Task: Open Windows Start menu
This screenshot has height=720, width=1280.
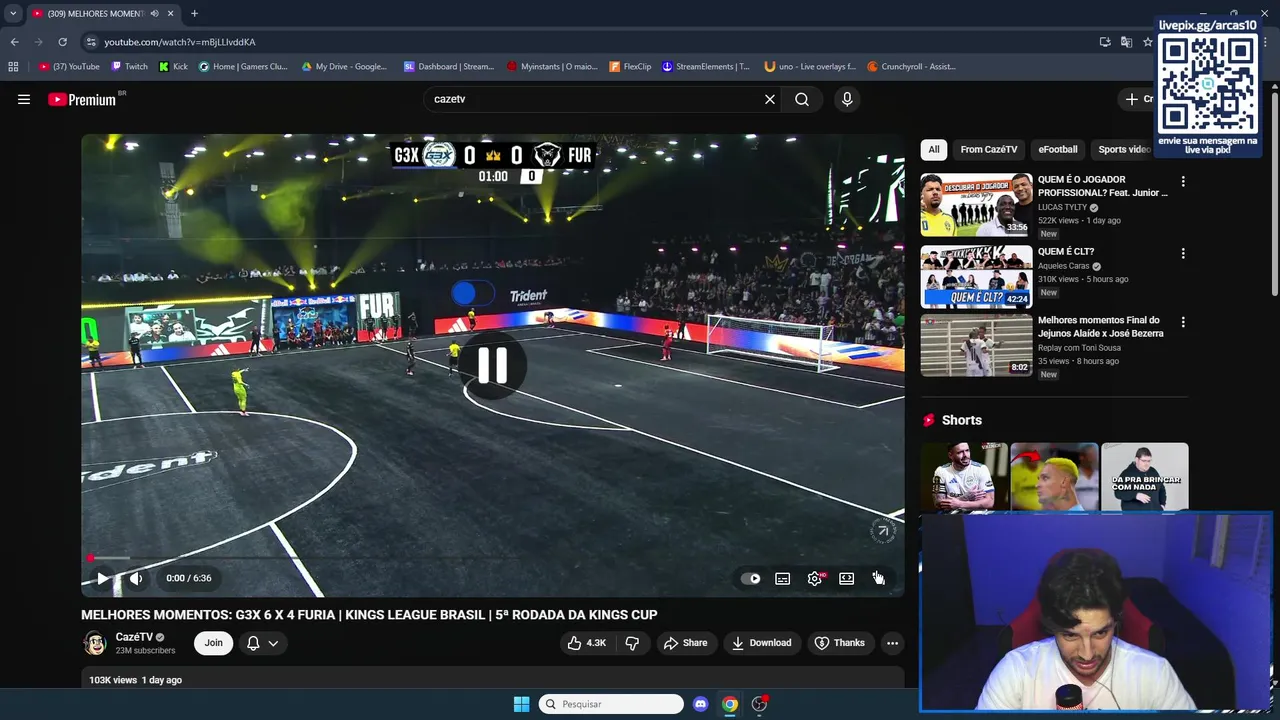Action: (521, 704)
